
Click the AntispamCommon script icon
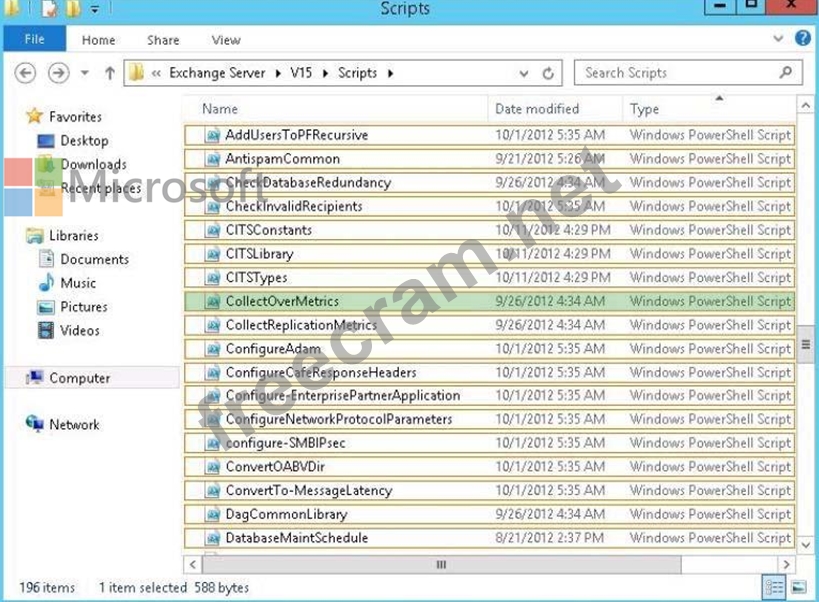213,159
